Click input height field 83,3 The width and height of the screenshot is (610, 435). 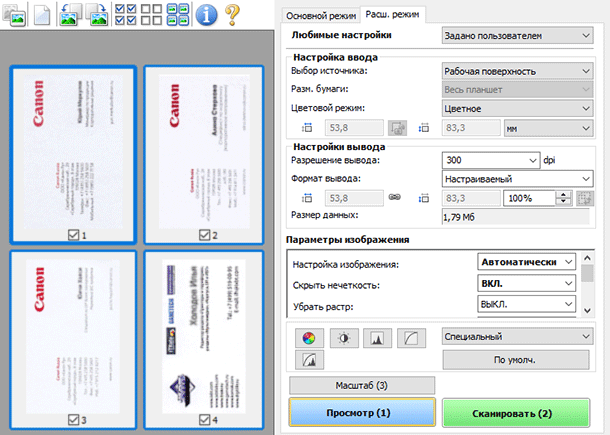(471, 128)
